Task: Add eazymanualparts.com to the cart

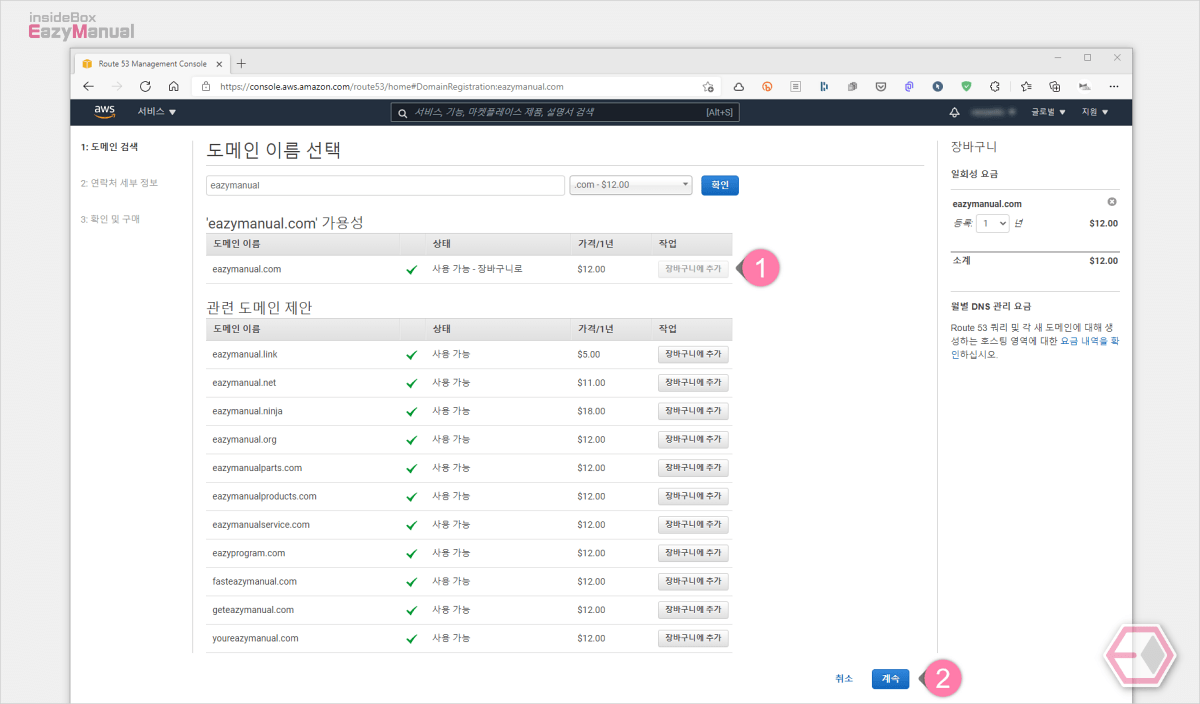Action: (693, 468)
